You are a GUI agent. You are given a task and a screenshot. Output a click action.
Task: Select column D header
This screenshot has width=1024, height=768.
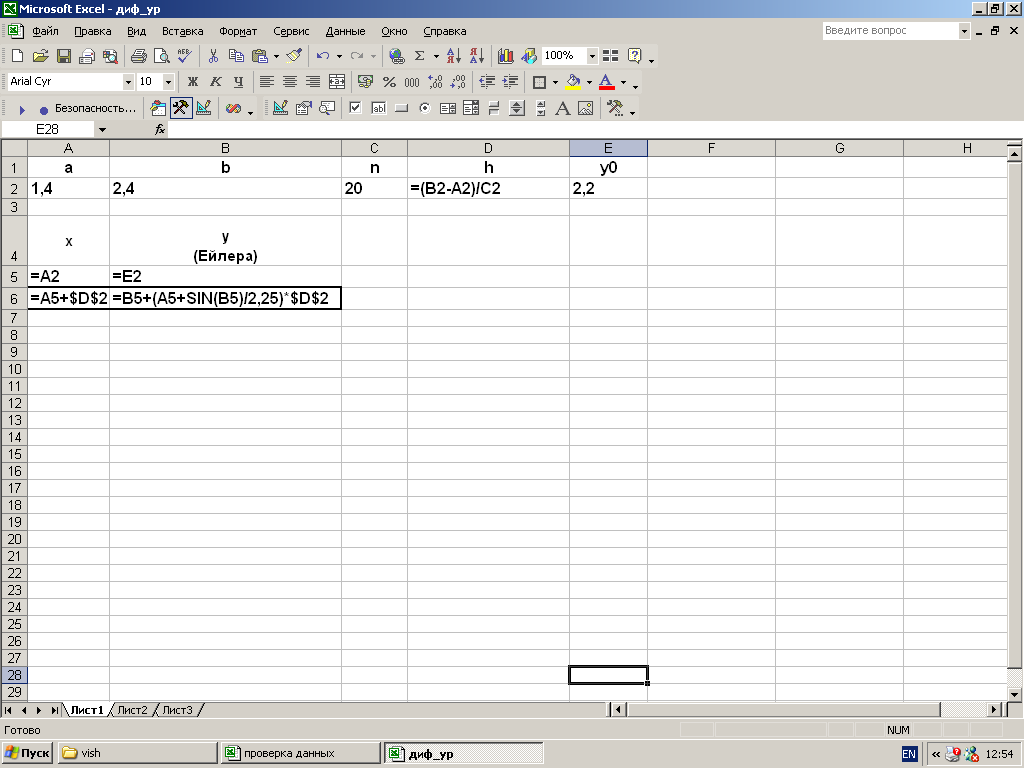[x=488, y=148]
